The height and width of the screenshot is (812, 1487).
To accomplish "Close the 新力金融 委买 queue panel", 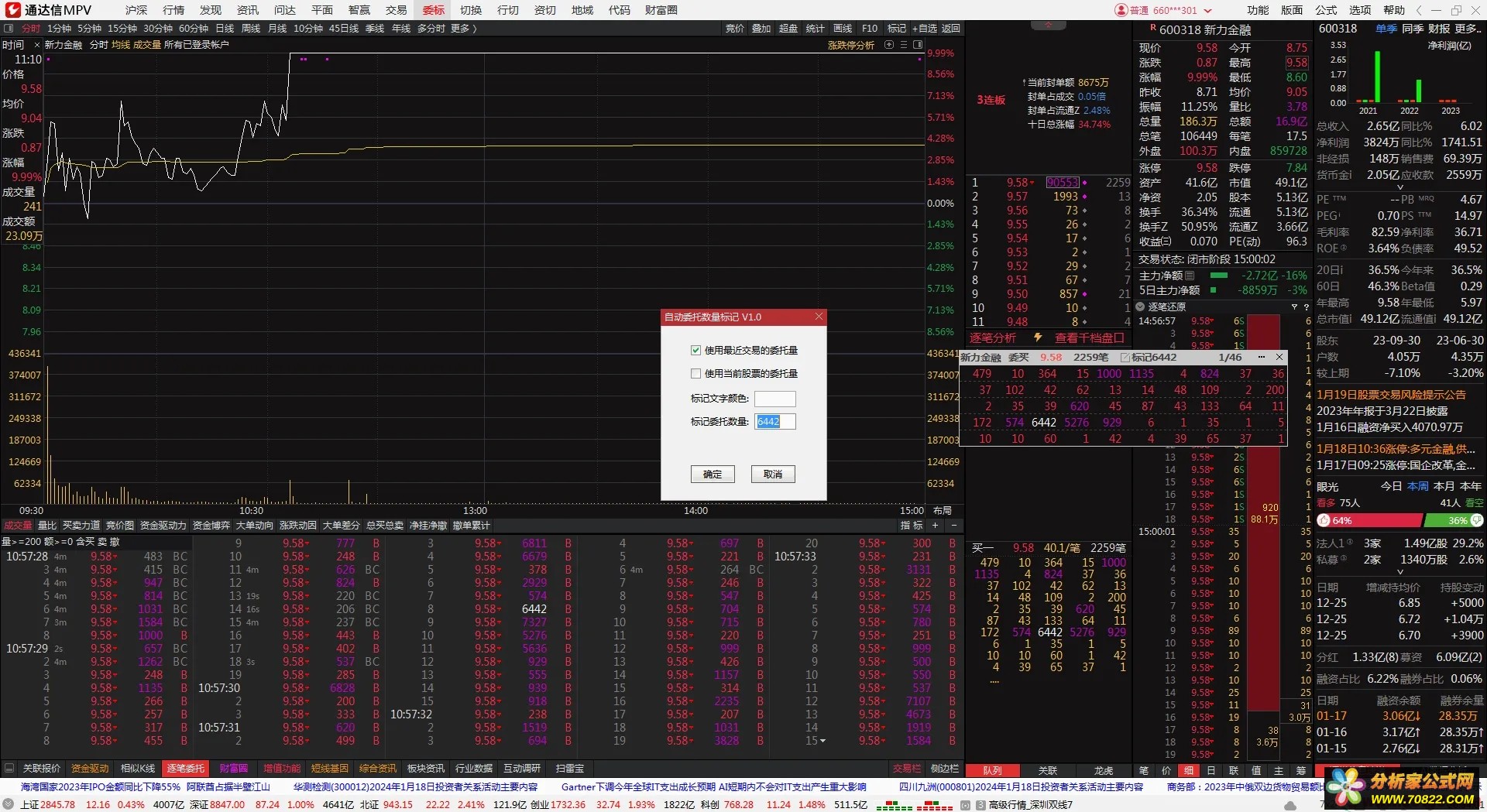I will pyautogui.click(x=1279, y=358).
